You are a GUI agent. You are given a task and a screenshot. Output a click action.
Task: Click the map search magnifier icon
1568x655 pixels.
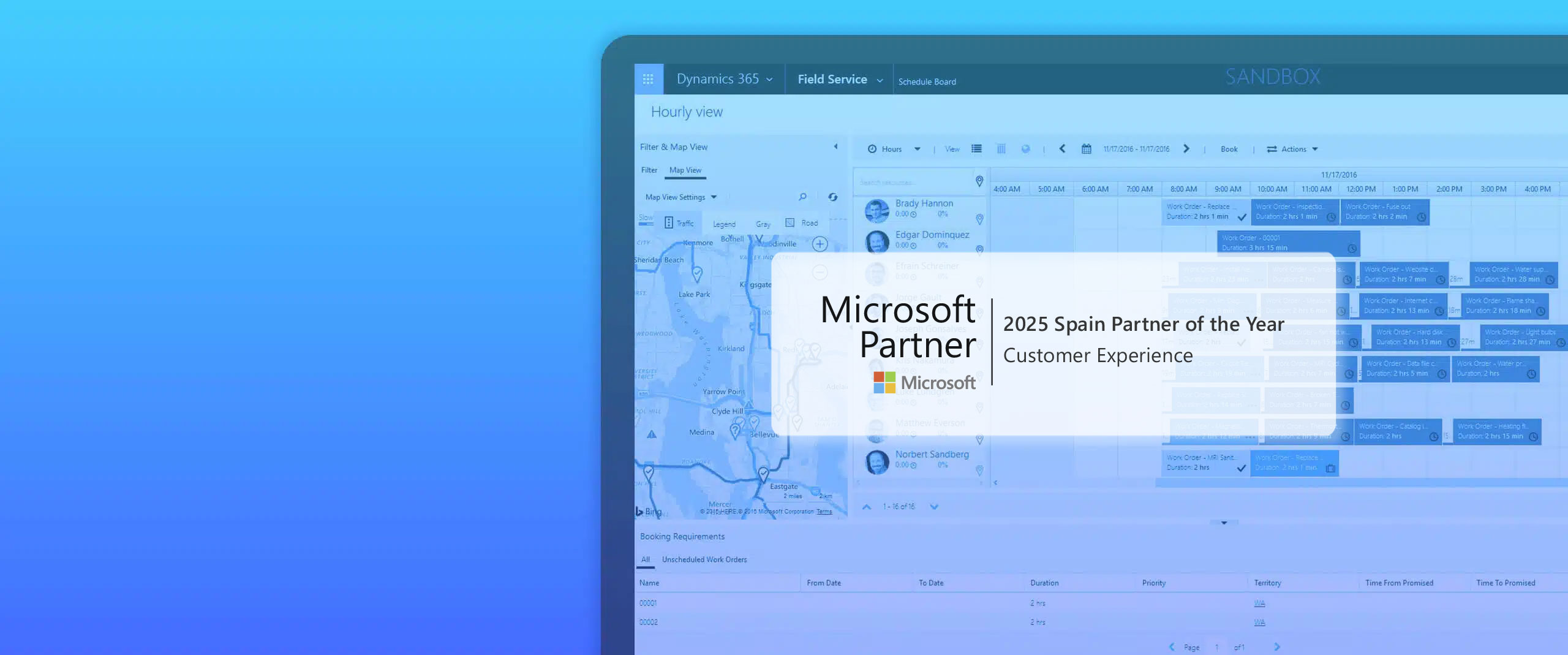click(802, 197)
